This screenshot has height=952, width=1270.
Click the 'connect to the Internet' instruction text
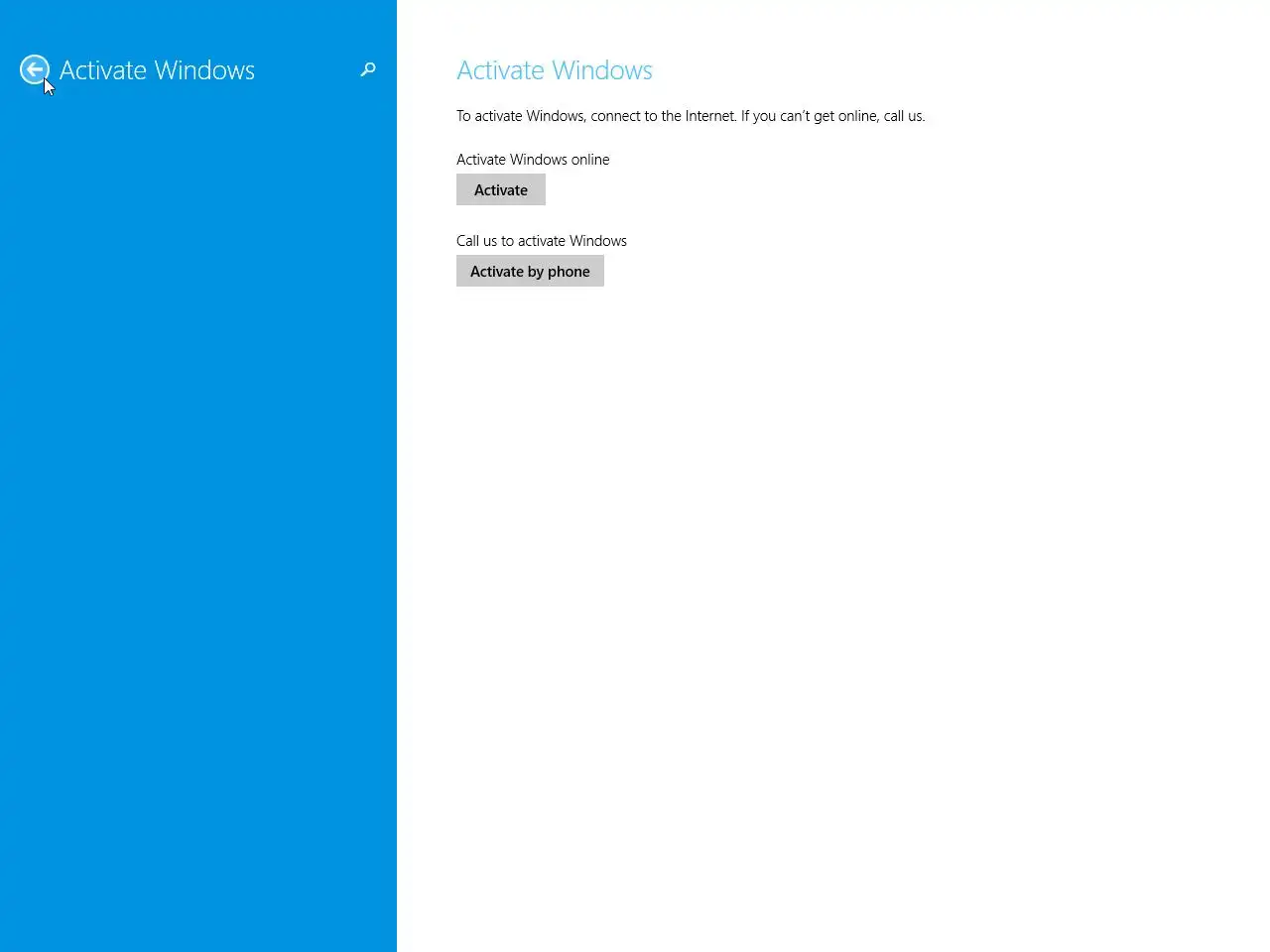click(691, 116)
